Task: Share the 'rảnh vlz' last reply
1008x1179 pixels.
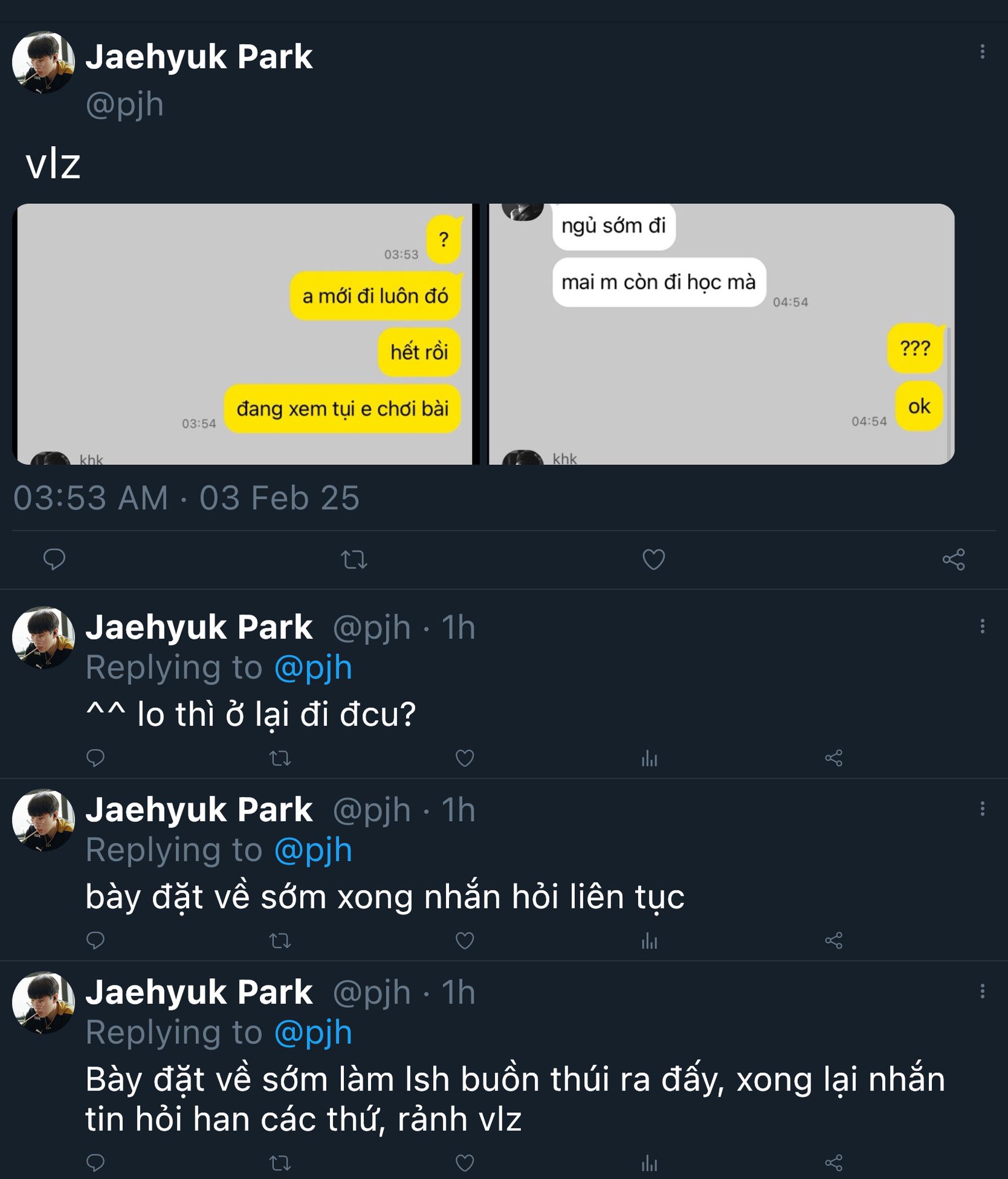Action: (x=834, y=1162)
